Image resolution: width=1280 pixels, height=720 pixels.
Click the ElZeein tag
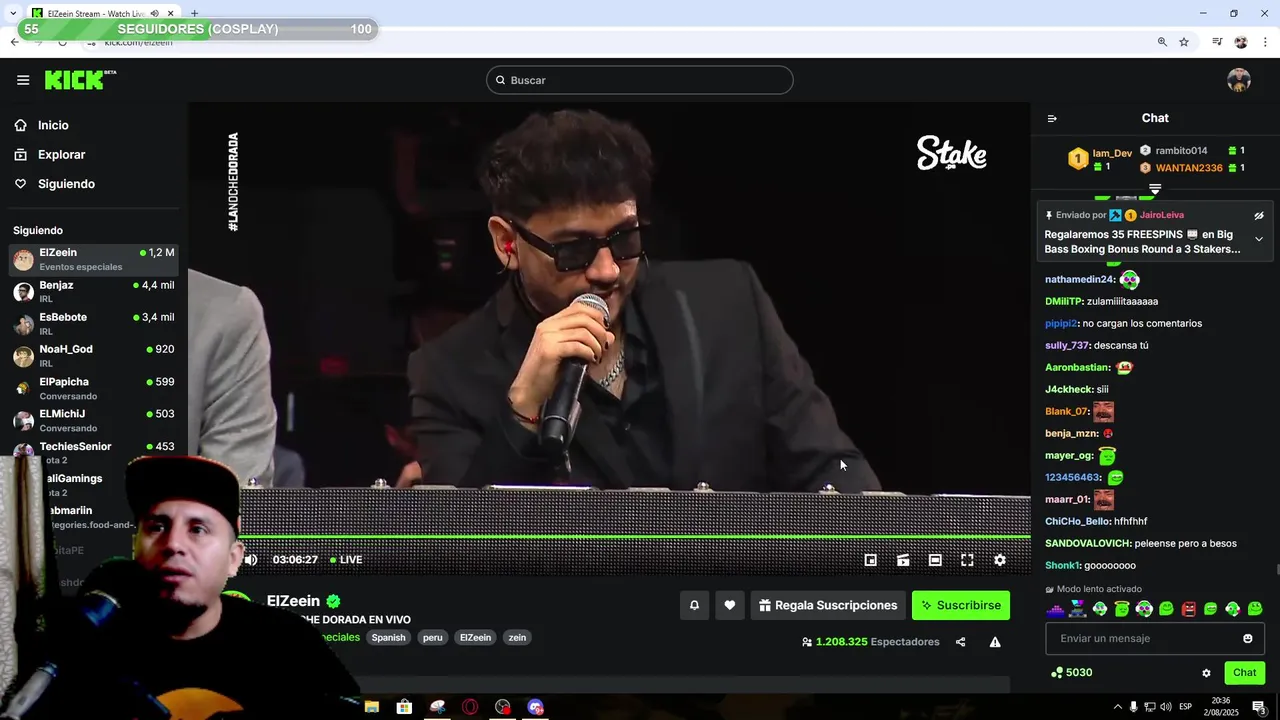(x=476, y=637)
